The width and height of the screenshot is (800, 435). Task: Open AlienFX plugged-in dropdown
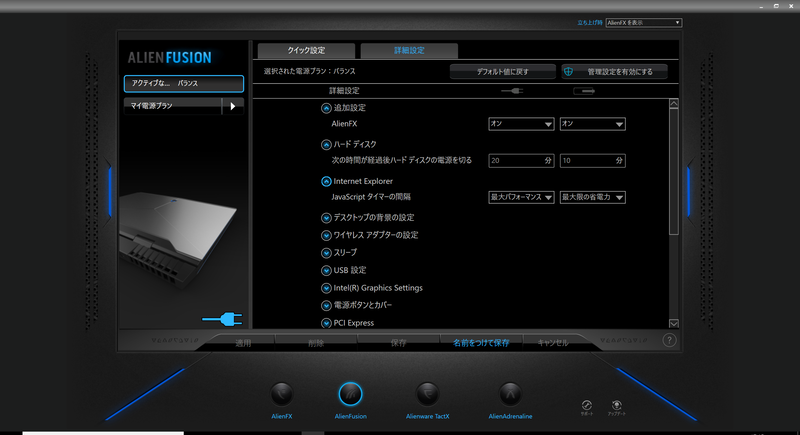(521, 124)
